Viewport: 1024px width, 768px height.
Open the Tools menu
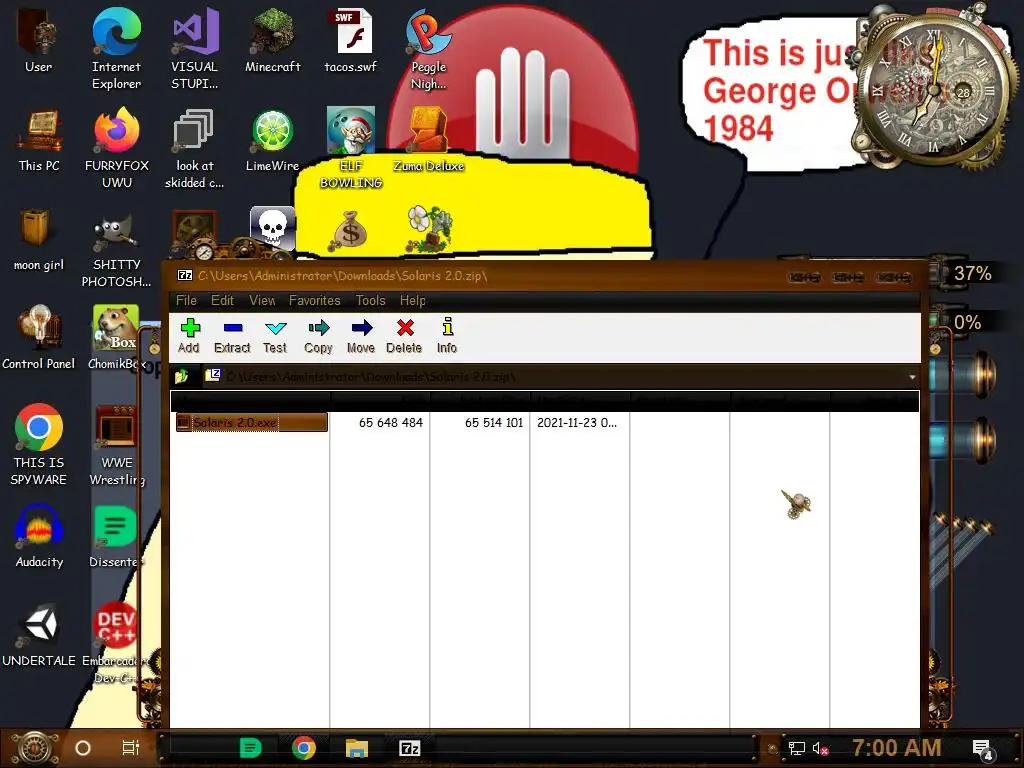370,300
